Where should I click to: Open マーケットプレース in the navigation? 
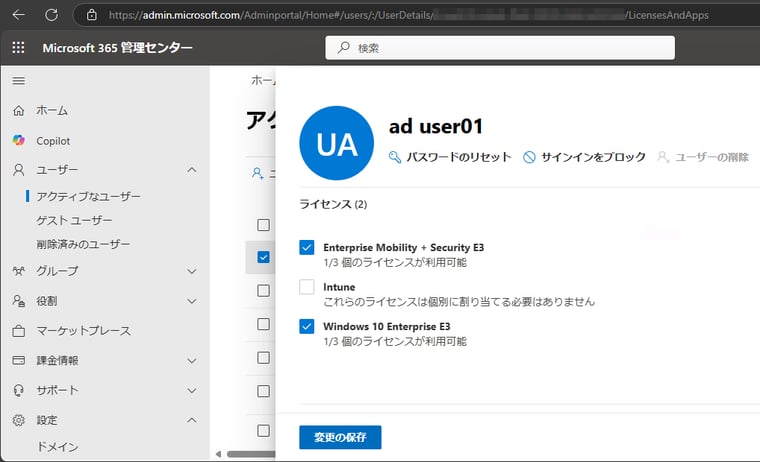(x=83, y=331)
